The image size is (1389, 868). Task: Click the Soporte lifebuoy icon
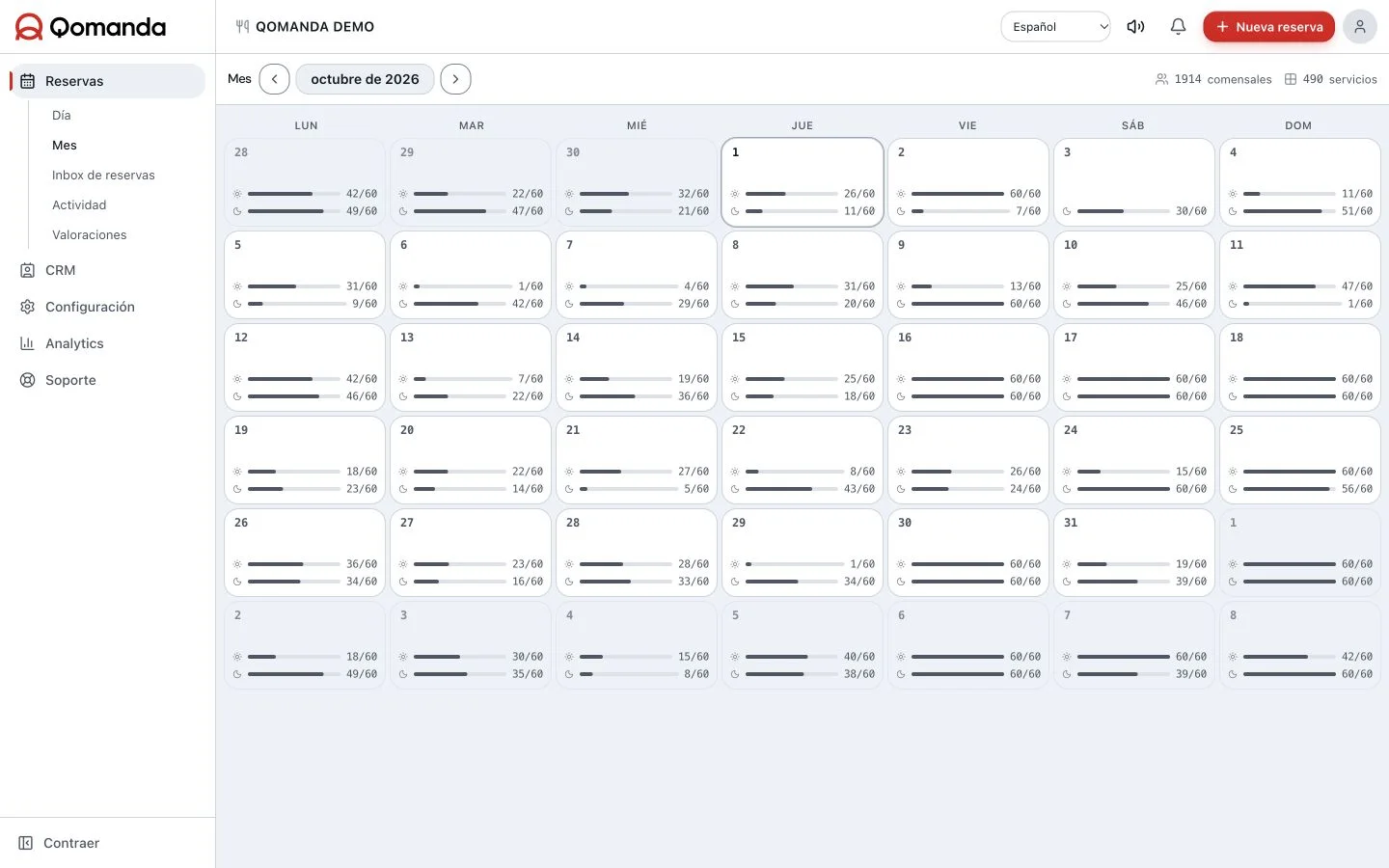(x=27, y=380)
